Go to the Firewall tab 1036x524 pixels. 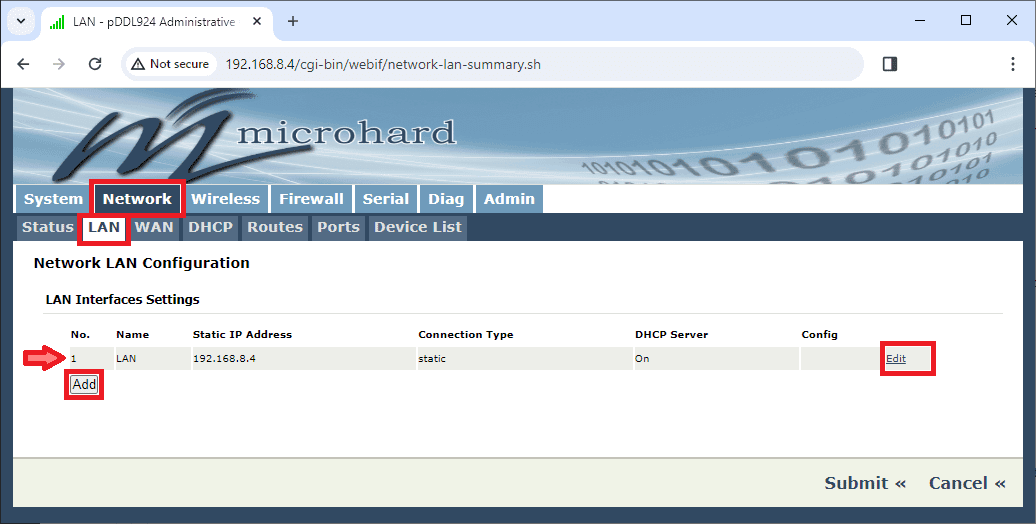311,199
